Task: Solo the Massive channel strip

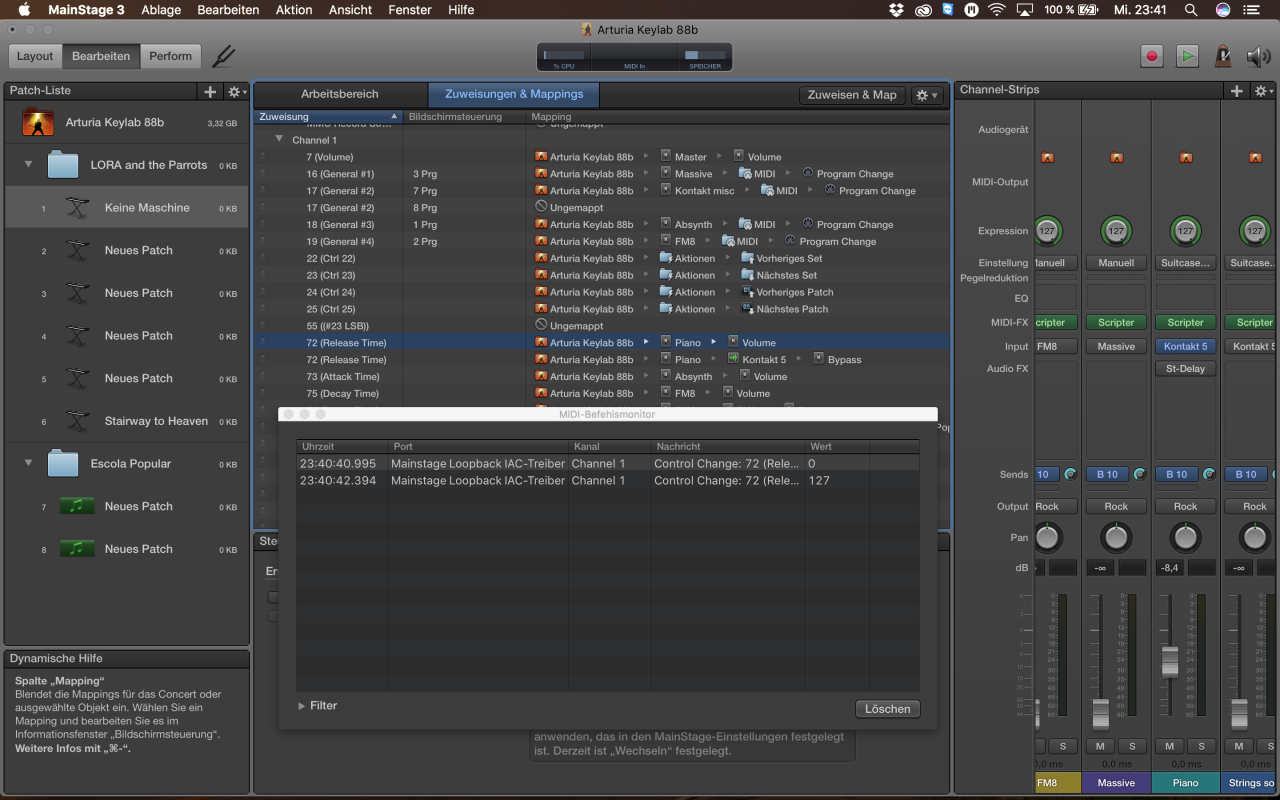Action: pos(1132,746)
